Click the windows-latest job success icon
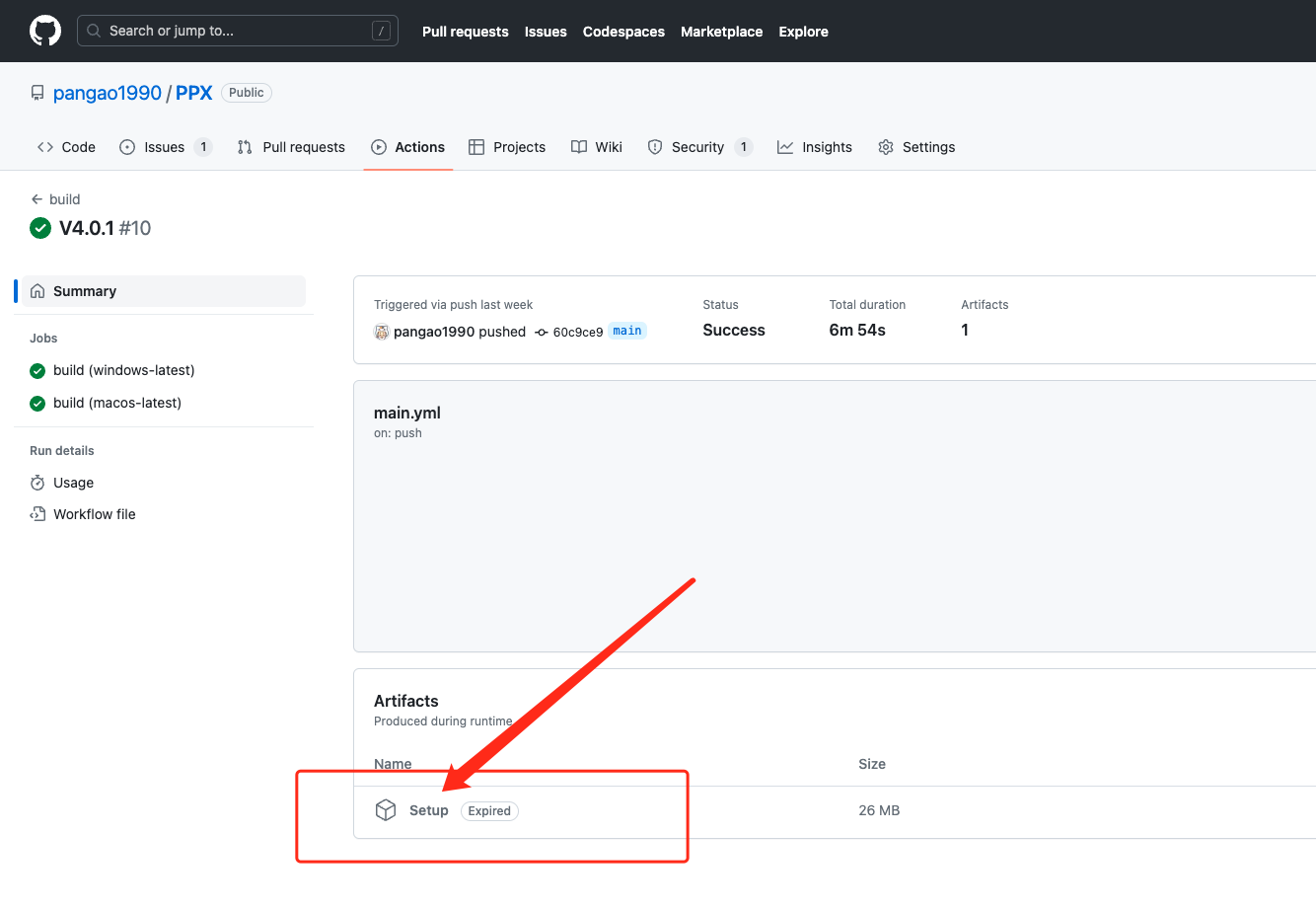This screenshot has height=909, width=1316. pos(37,371)
